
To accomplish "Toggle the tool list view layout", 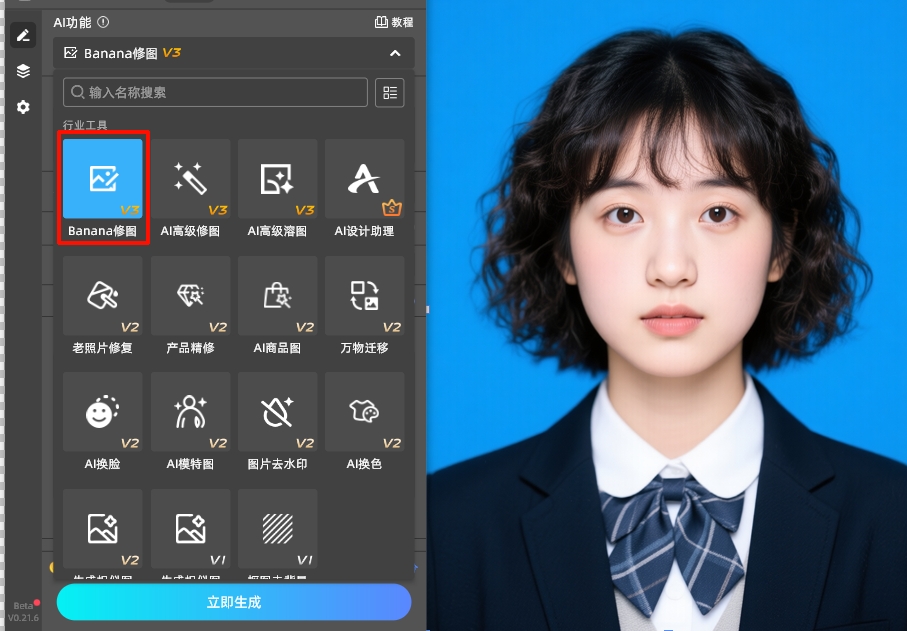I will click(390, 93).
